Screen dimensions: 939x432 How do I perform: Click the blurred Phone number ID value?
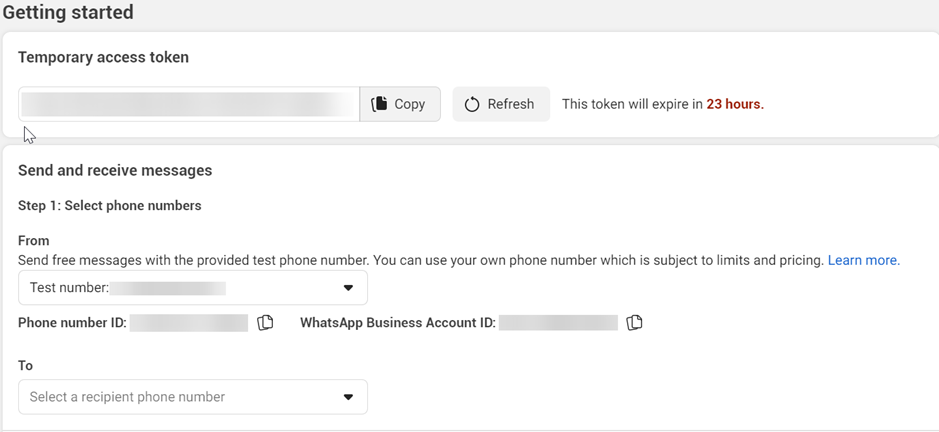click(x=189, y=323)
